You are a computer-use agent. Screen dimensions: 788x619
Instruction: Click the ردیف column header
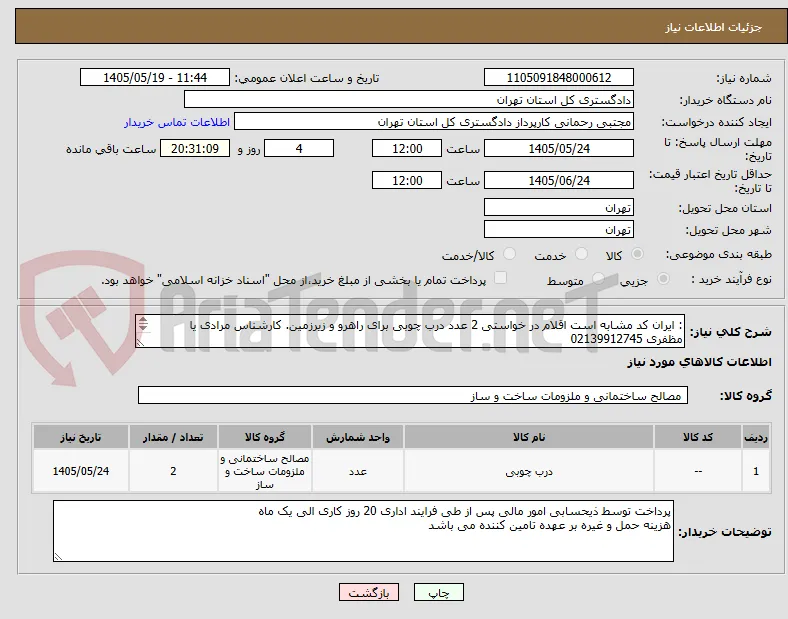(x=756, y=437)
